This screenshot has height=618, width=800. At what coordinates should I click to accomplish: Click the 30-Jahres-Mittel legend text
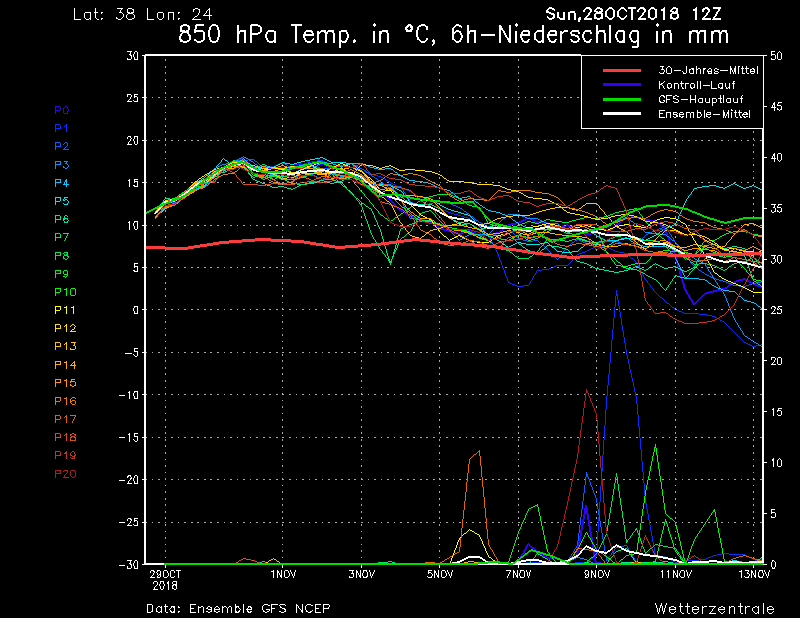tap(708, 71)
